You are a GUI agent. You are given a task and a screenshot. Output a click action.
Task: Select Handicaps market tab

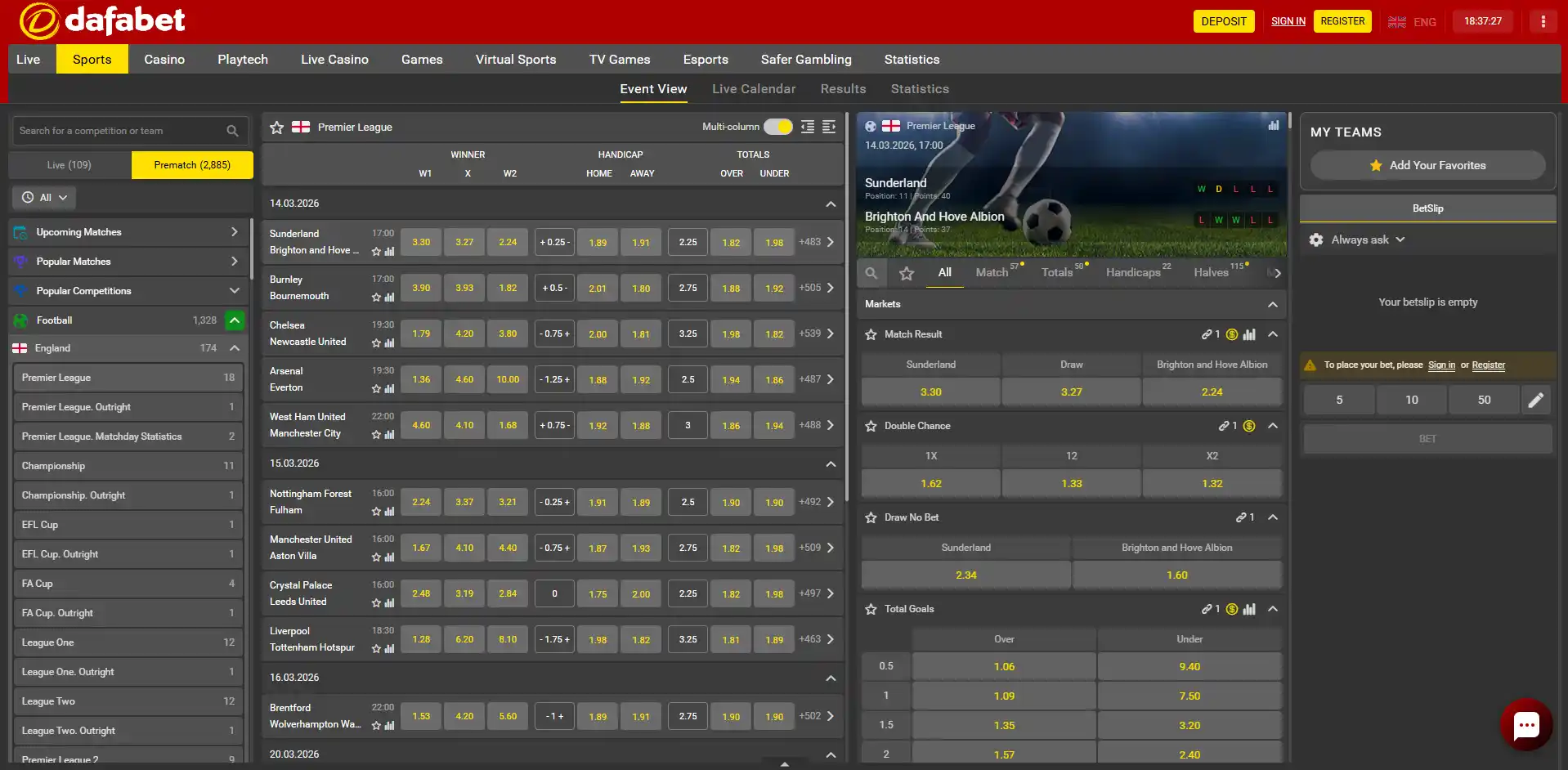click(1133, 272)
